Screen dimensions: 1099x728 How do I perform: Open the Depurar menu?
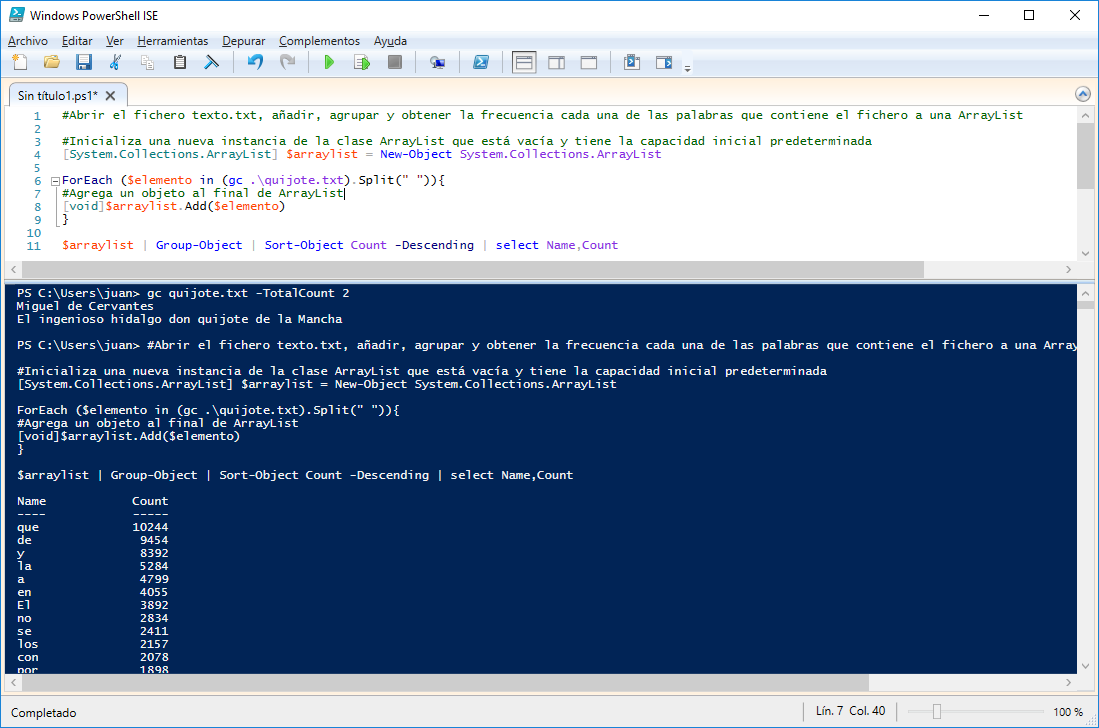(244, 41)
